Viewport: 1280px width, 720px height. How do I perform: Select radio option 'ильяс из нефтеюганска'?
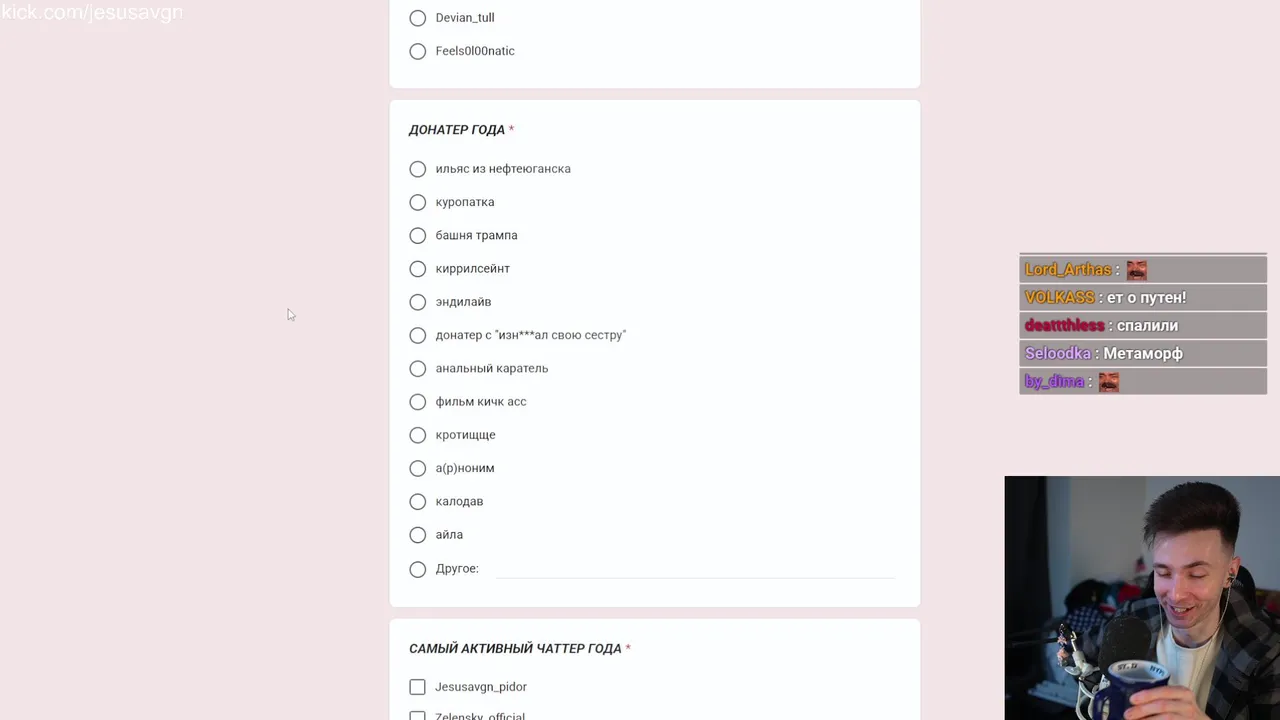[418, 169]
